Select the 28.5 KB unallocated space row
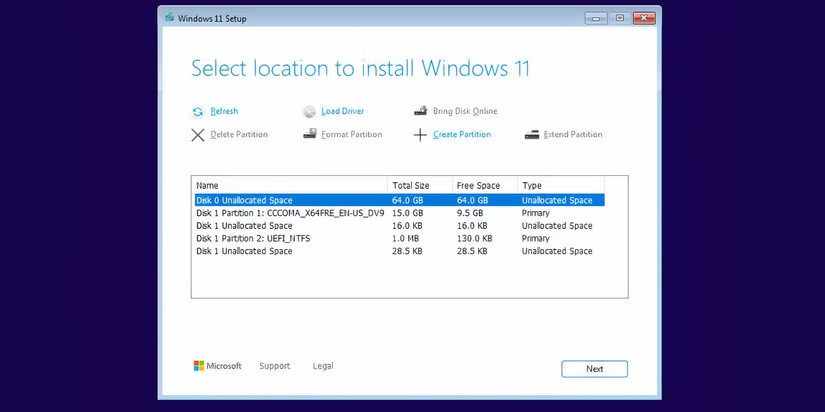The width and height of the screenshot is (825, 412). point(290,252)
